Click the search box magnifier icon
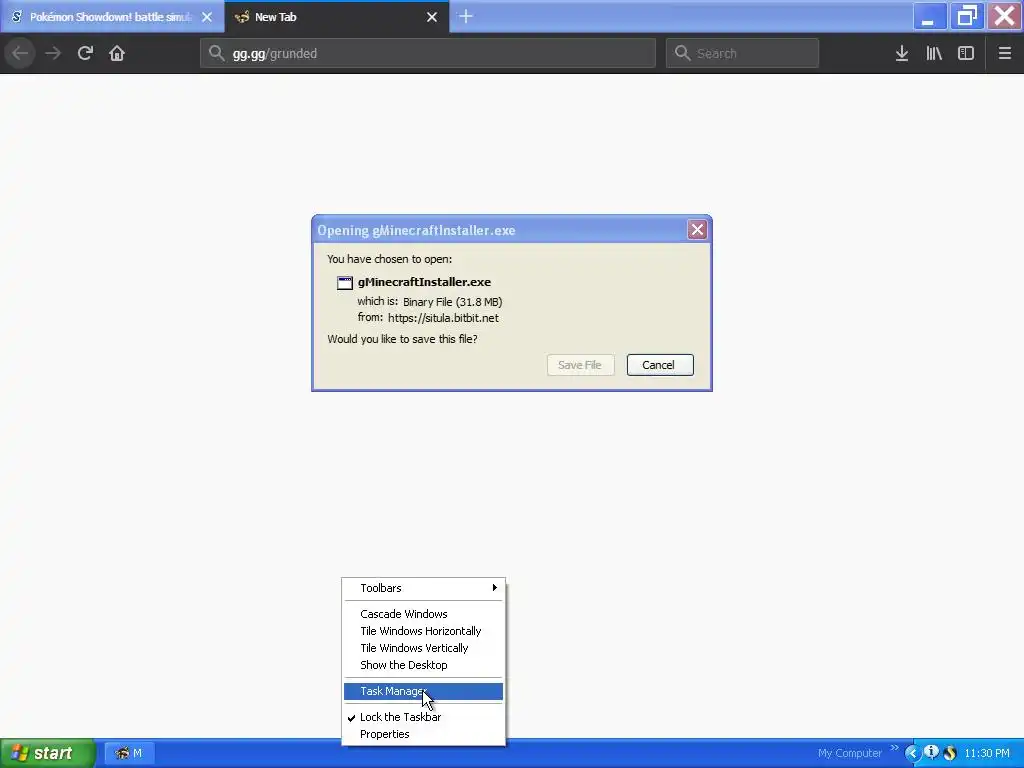The image size is (1024, 768). 682,53
